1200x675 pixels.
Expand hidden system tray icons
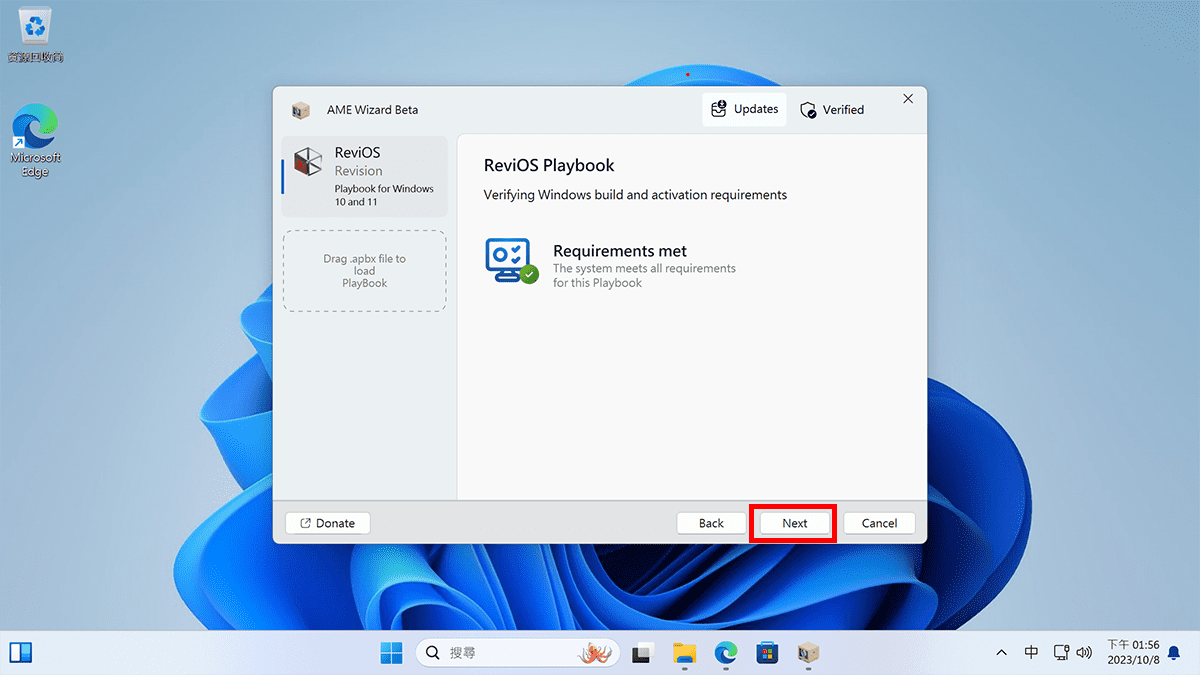tap(1001, 653)
